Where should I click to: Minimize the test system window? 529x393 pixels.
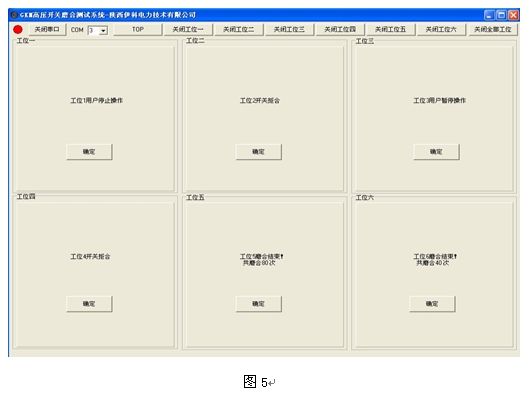tap(489, 15)
